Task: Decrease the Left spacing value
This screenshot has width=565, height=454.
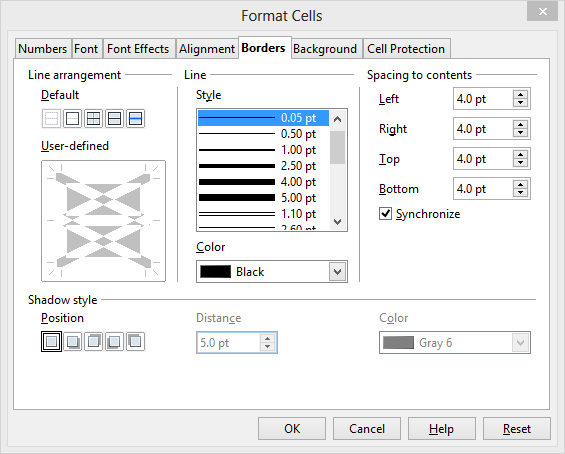Action: coord(520,103)
